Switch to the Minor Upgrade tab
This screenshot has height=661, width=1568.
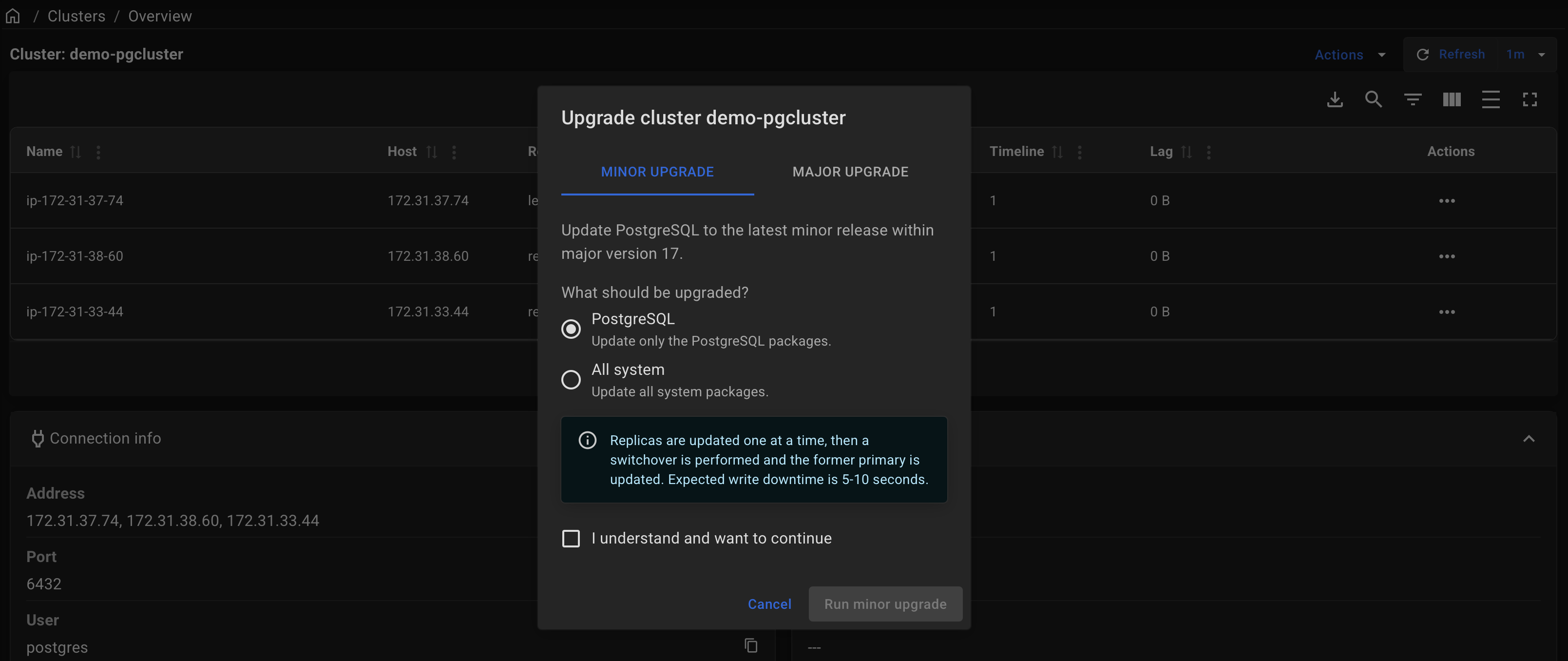click(657, 172)
